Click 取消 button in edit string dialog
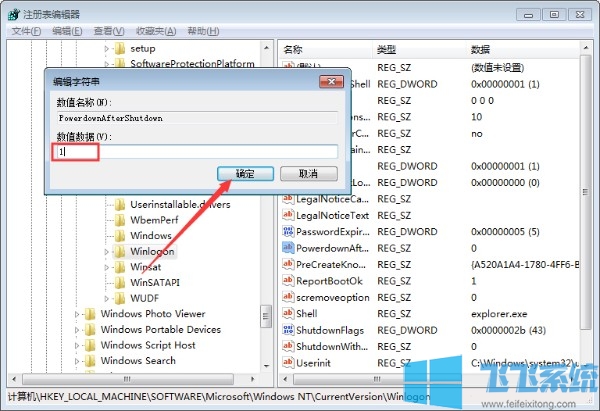Viewport: 600px width, 411px height. pos(308,174)
